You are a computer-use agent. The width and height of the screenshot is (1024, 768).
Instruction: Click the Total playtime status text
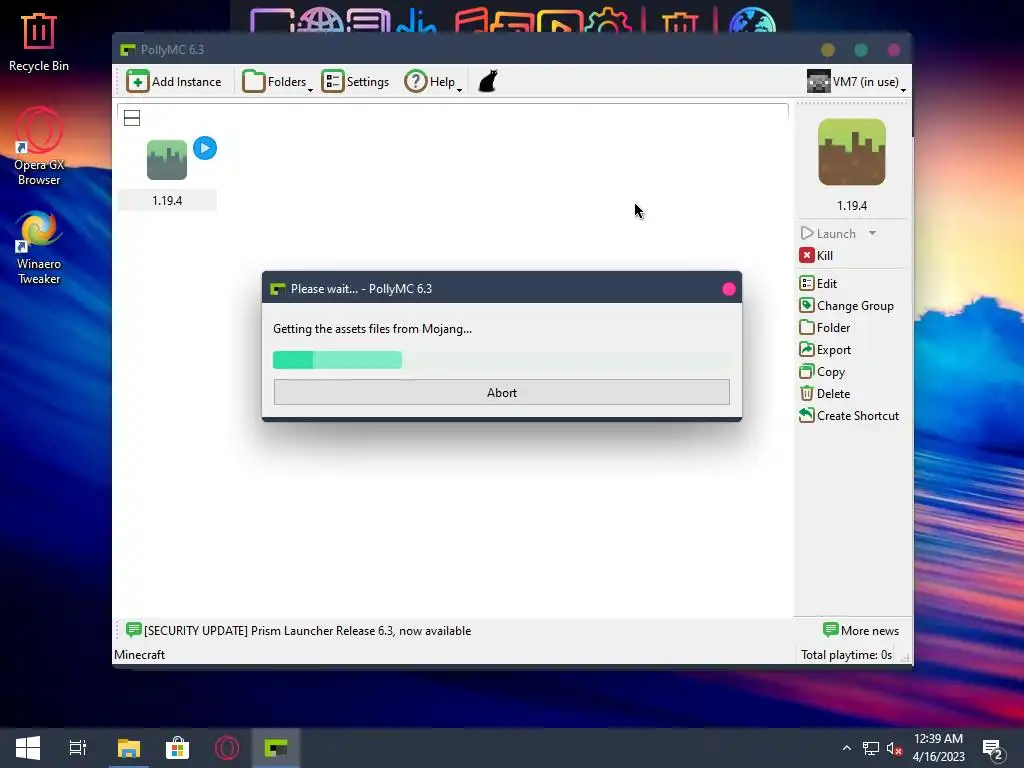coord(846,655)
